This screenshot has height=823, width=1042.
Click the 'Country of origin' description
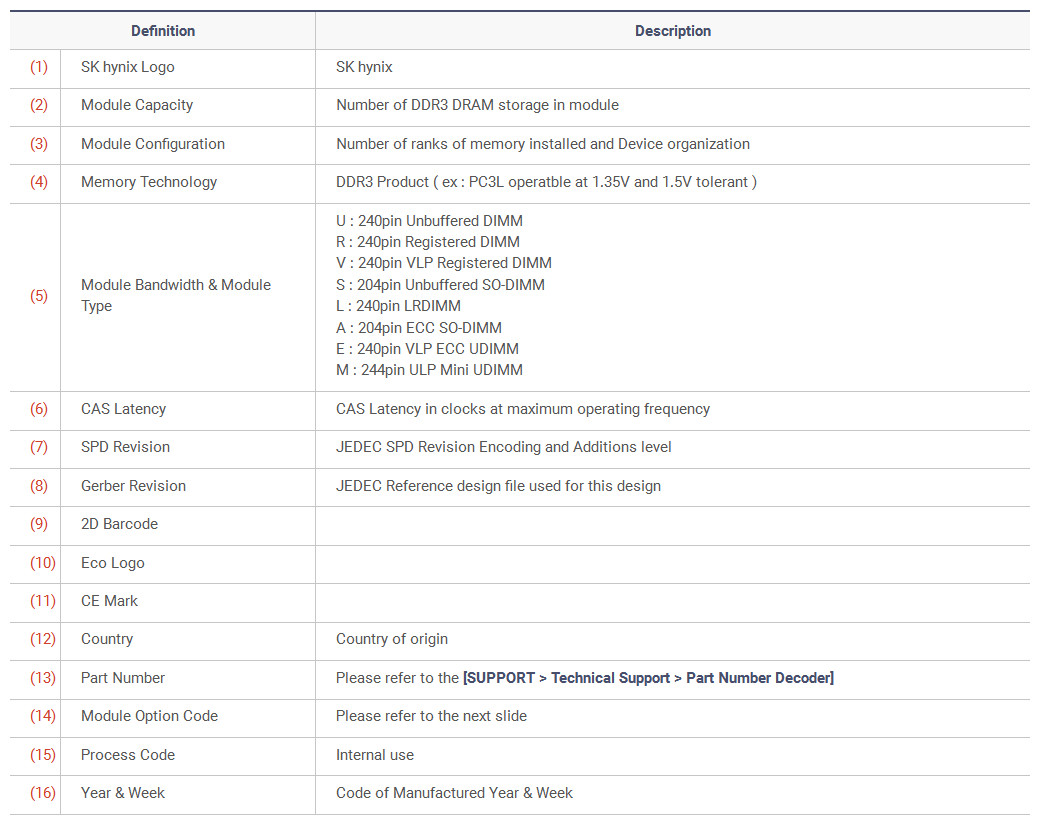tap(392, 639)
